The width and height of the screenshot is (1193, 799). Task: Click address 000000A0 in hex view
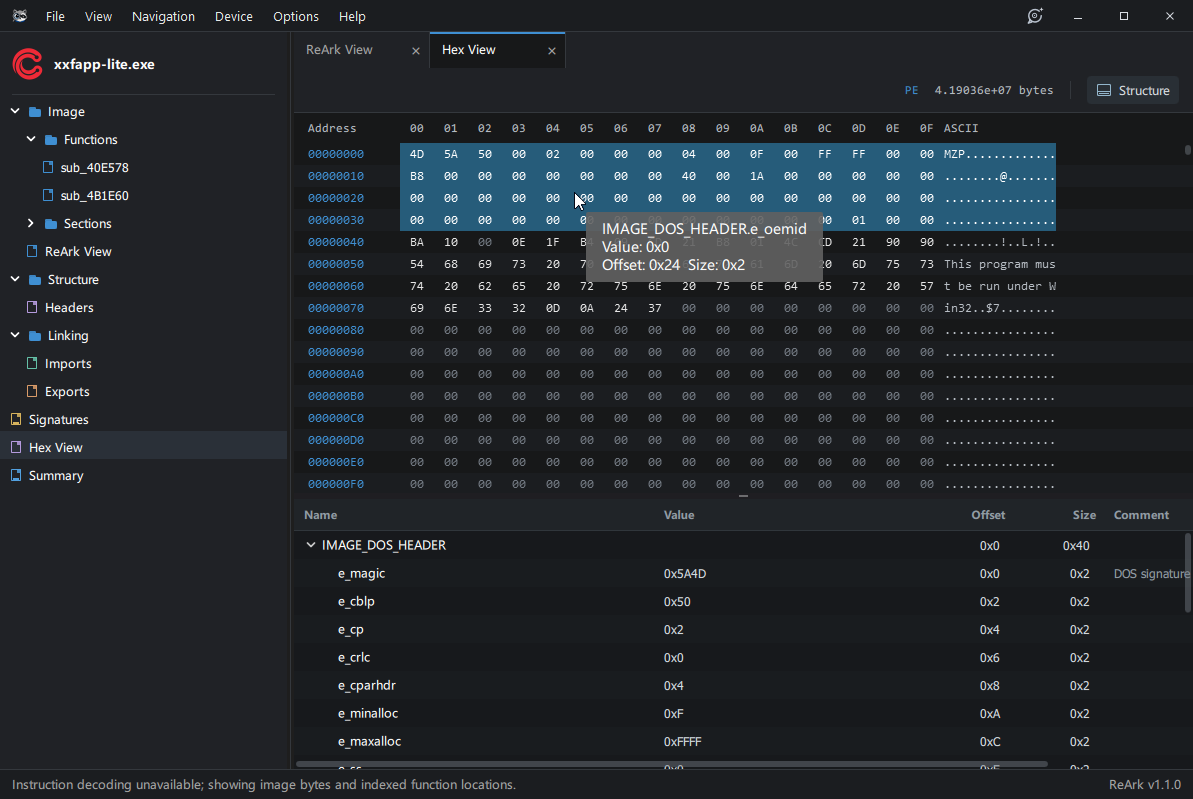click(336, 374)
